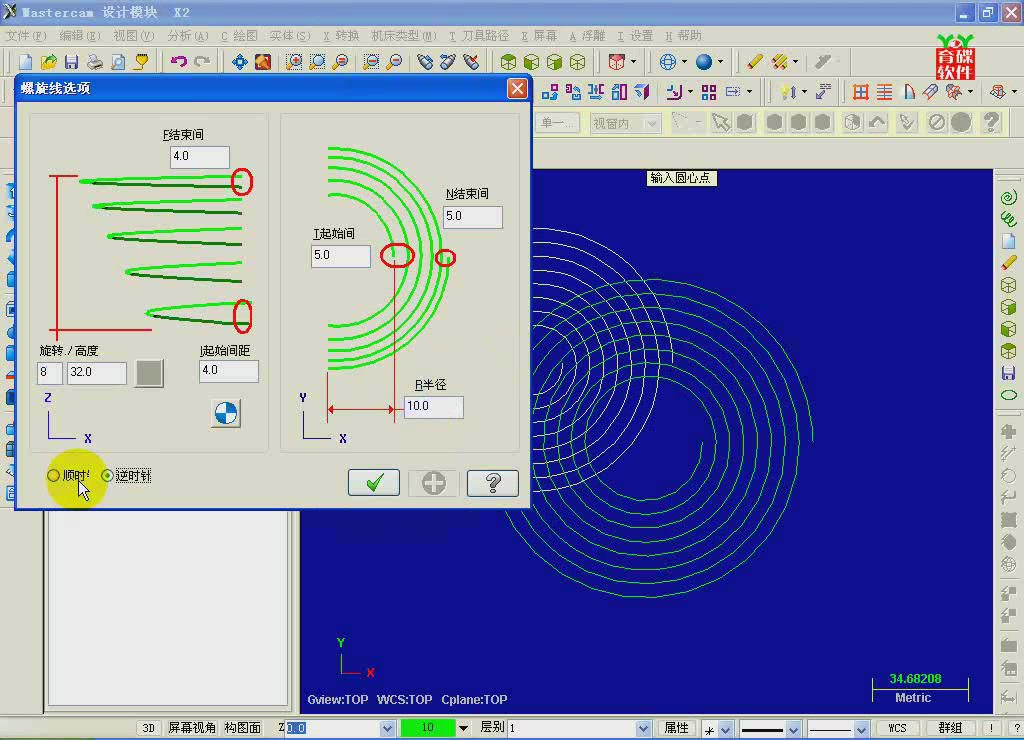
Task: Click the Print icon in toolbar
Action: click(x=95, y=62)
